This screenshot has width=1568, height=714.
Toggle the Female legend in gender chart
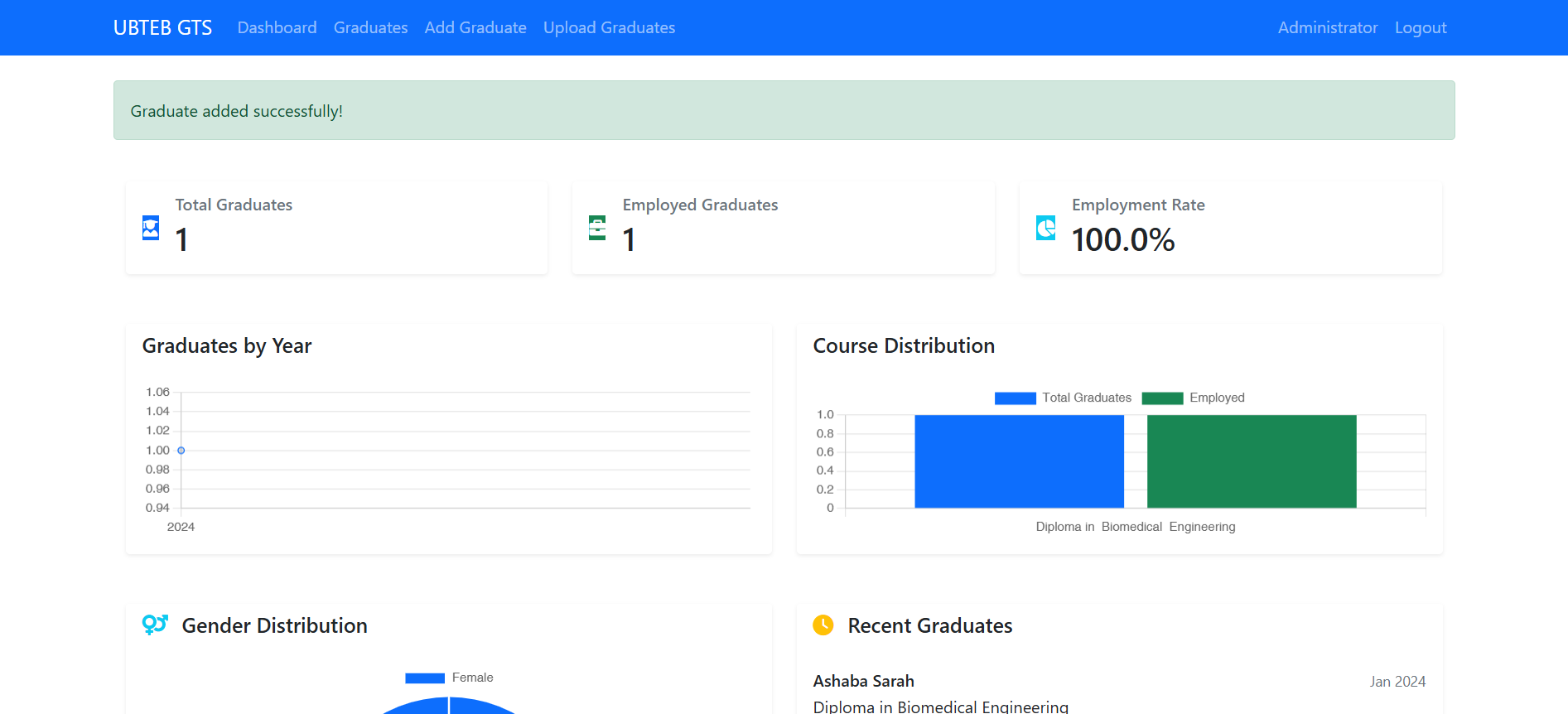(450, 678)
